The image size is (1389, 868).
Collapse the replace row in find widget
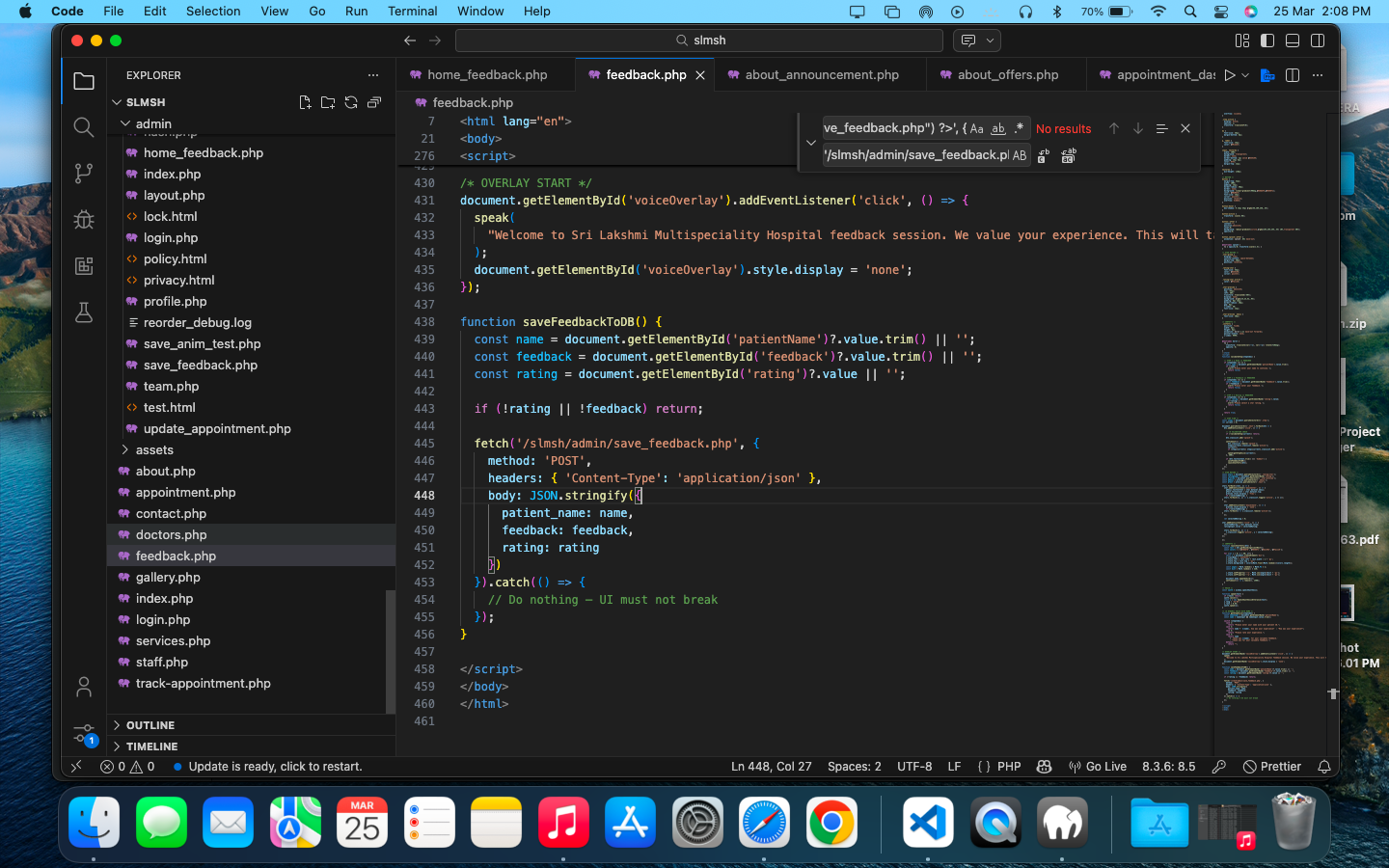click(x=810, y=142)
